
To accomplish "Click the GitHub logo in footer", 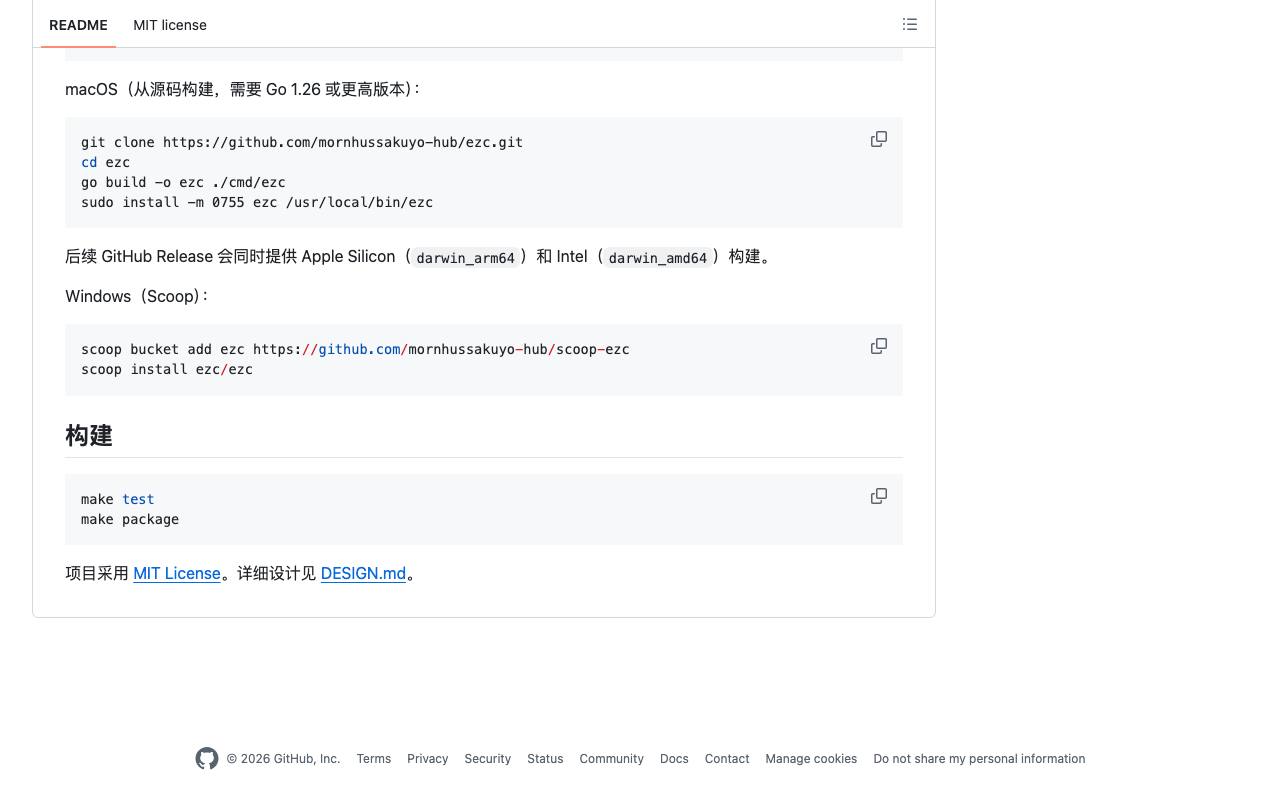I will [207, 759].
